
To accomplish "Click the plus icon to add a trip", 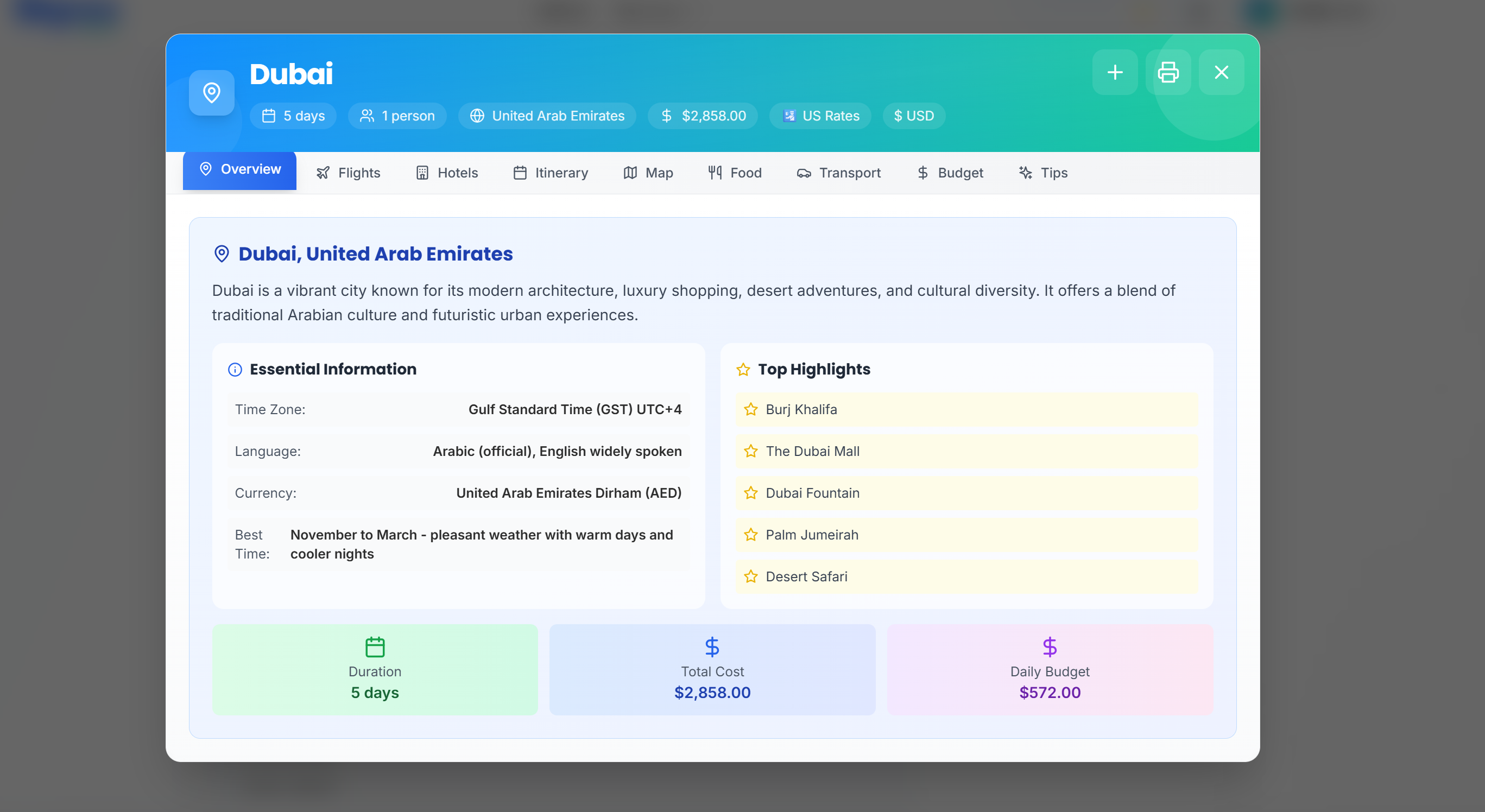I will coord(1114,72).
